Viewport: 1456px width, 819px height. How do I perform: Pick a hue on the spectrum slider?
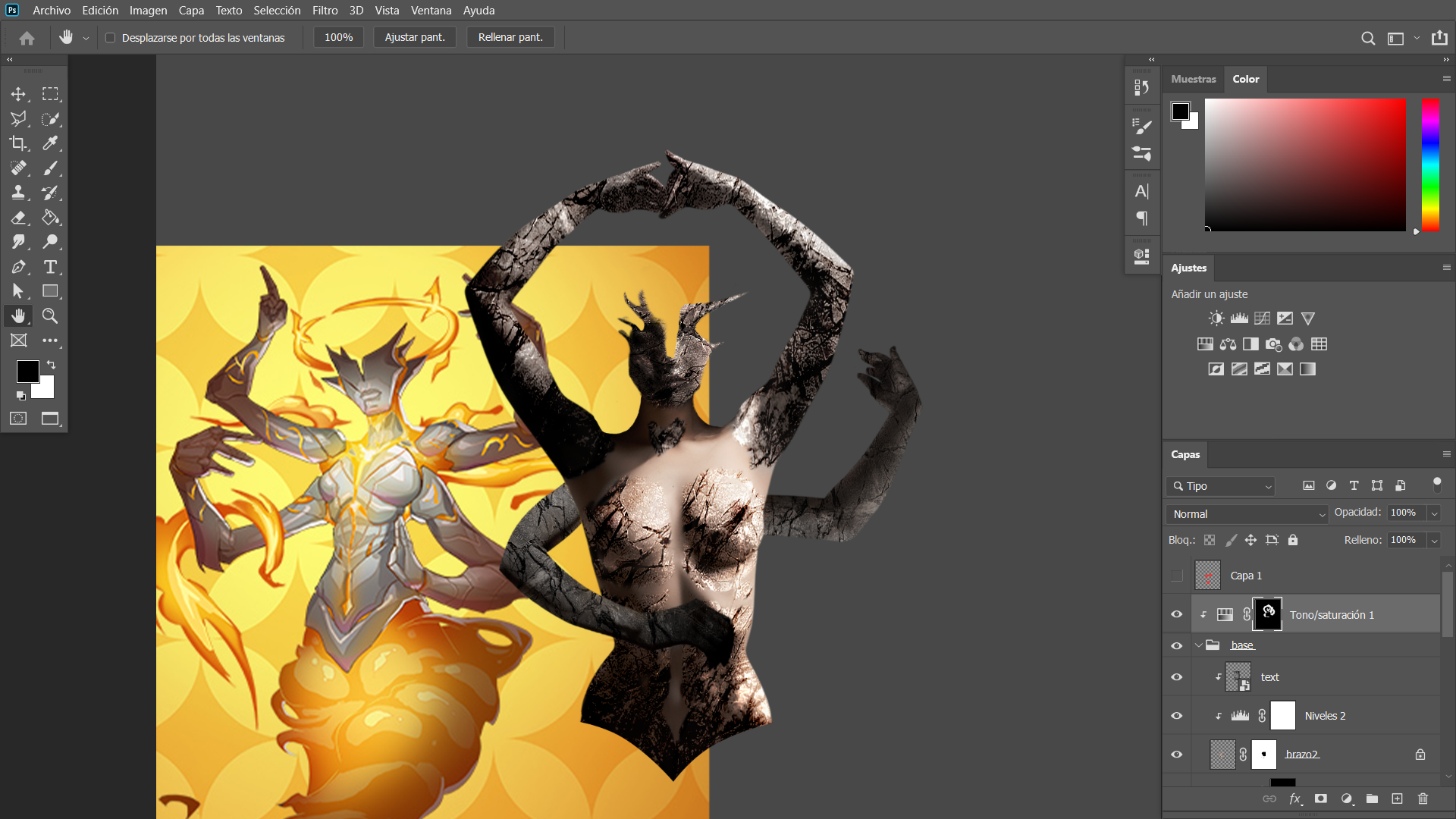pyautogui.click(x=1430, y=165)
